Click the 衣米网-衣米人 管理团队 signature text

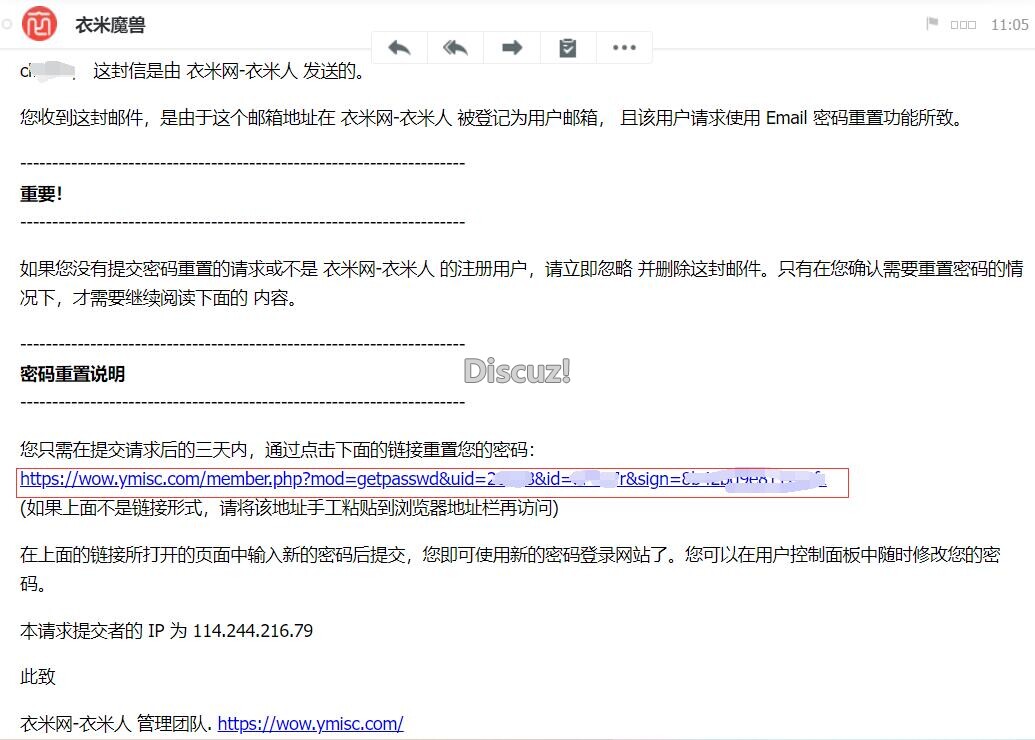pos(116,723)
